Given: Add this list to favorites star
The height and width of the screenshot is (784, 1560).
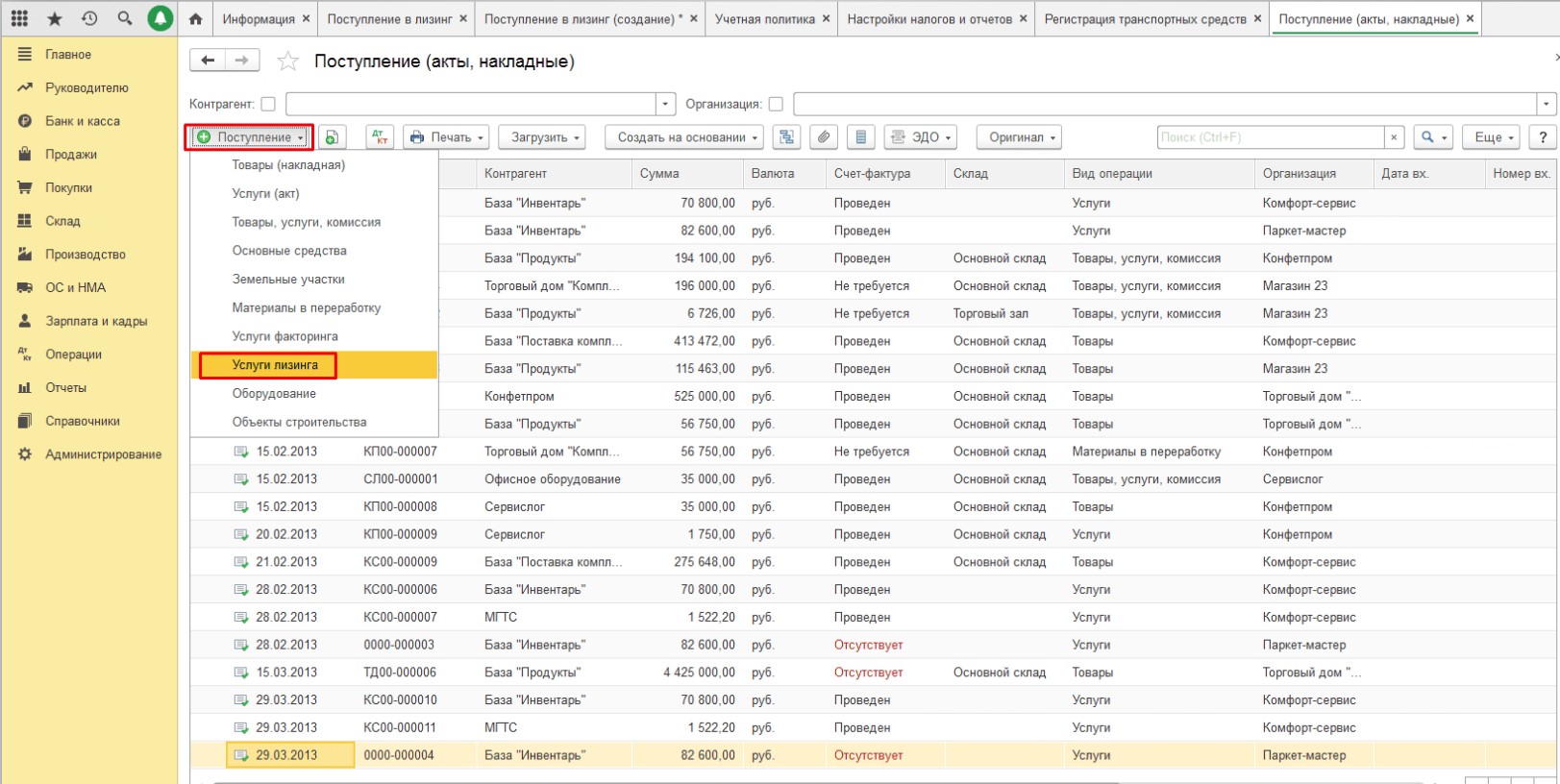Looking at the screenshot, I should tap(287, 61).
